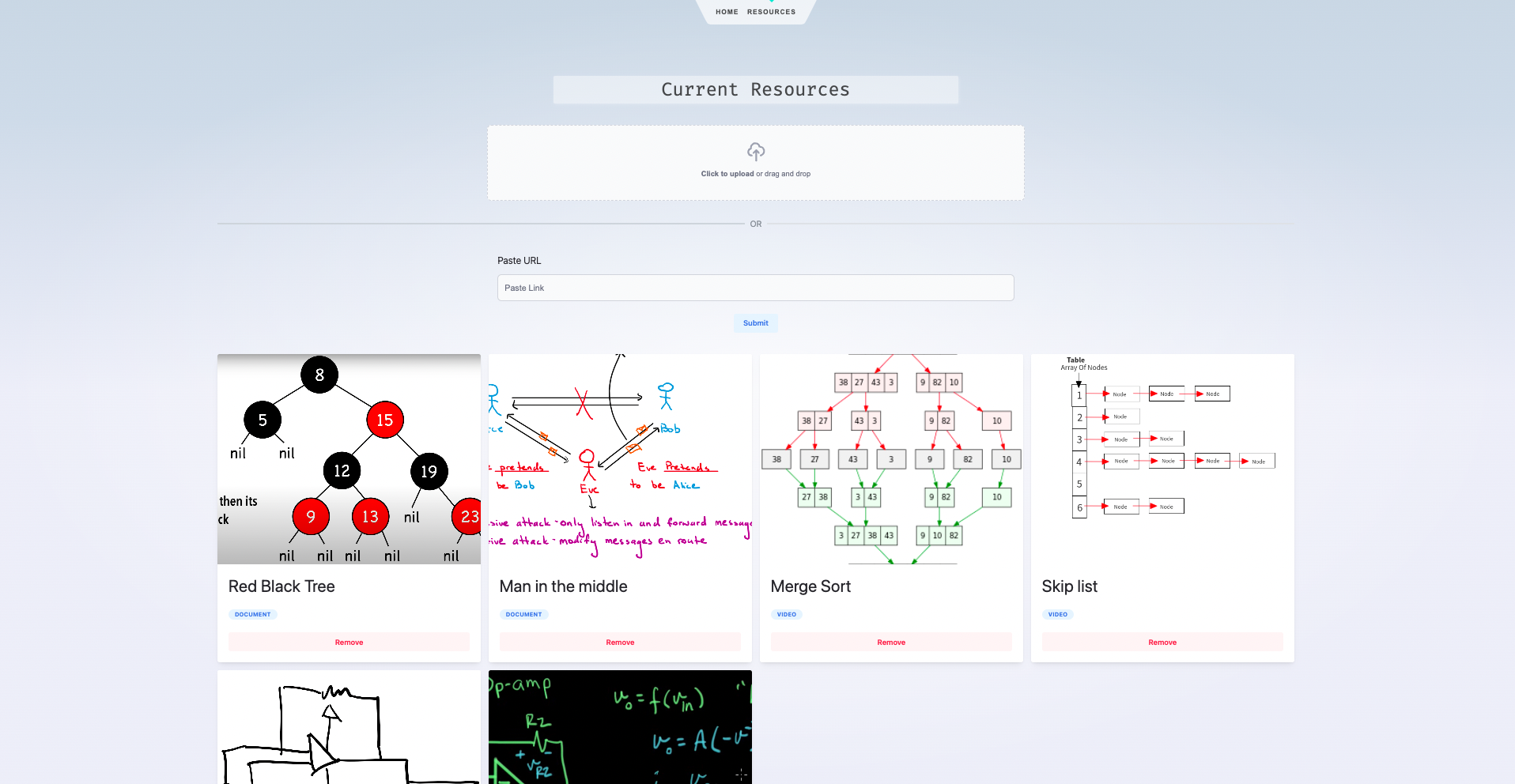
Task: Remove the Skip list resource
Action: 1162,643
